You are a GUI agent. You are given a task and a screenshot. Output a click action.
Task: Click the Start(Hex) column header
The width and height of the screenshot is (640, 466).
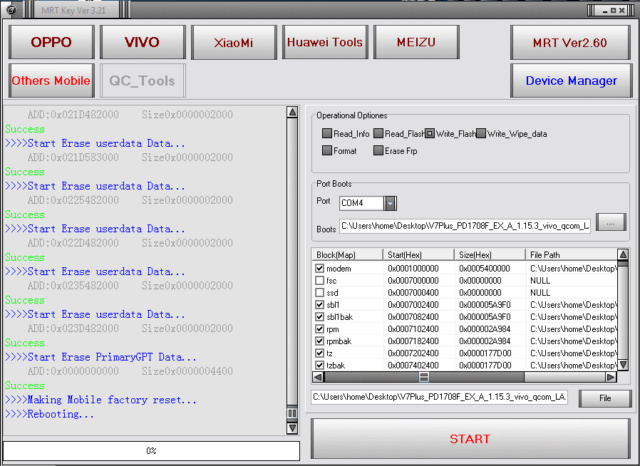click(x=418, y=255)
